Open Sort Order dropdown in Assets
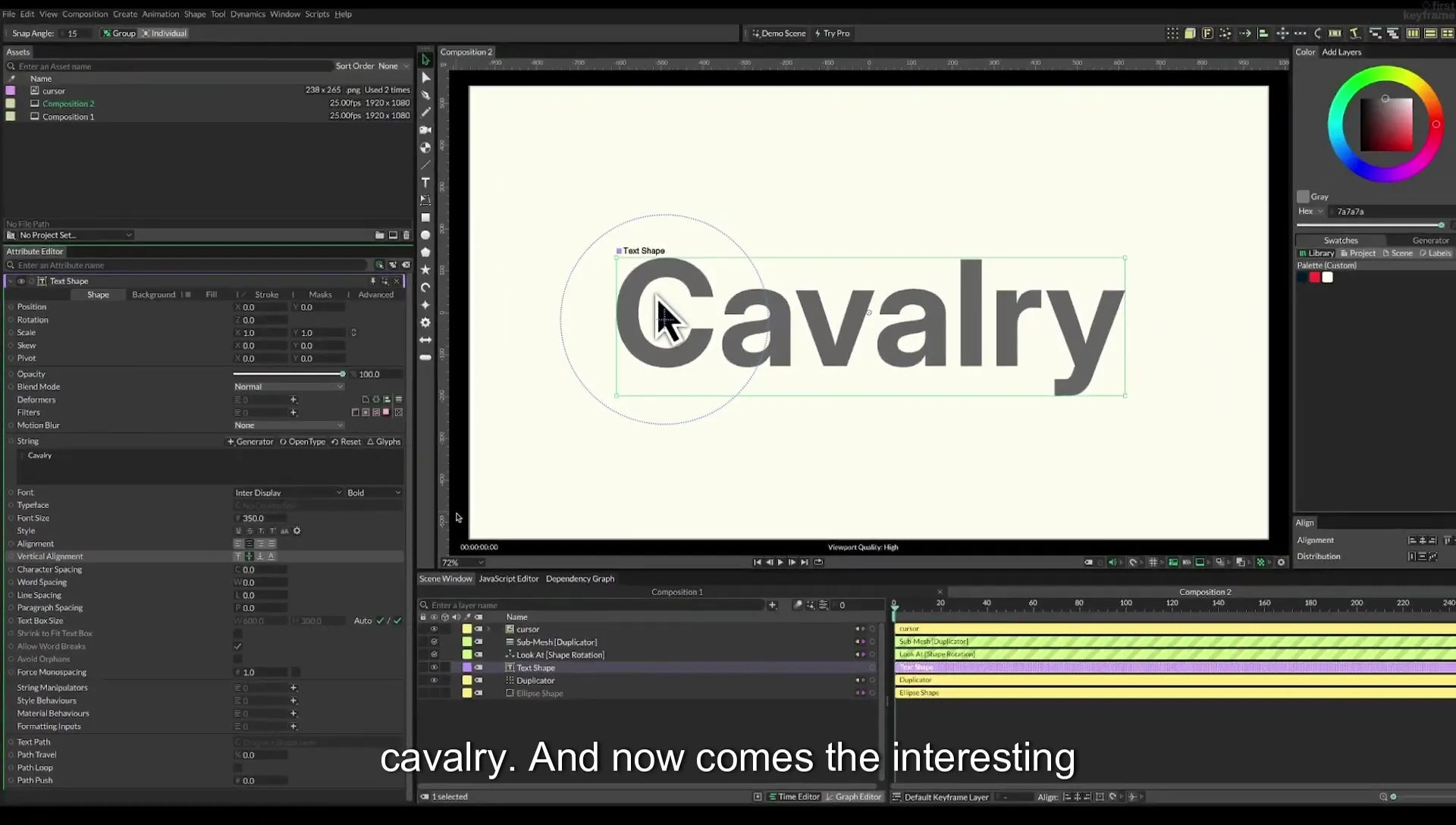Screen dimensions: 1456x825 394,66
